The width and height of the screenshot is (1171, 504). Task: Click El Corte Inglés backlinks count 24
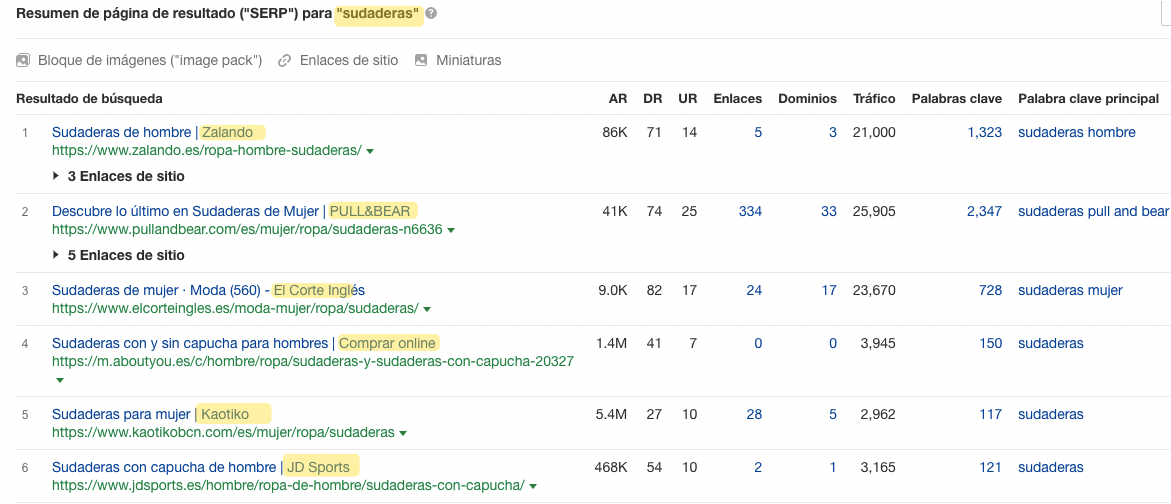coord(754,290)
